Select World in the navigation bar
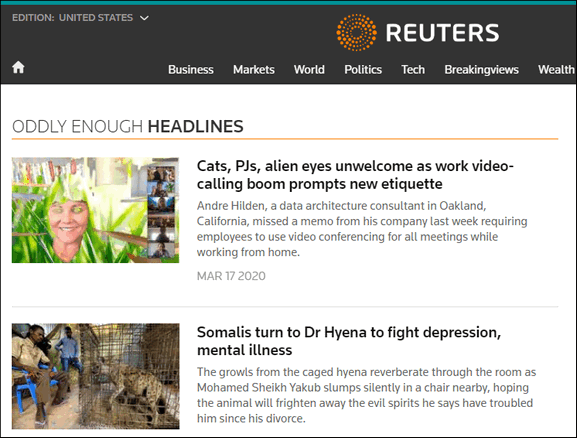Image resolution: width=577 pixels, height=438 pixels. point(309,70)
